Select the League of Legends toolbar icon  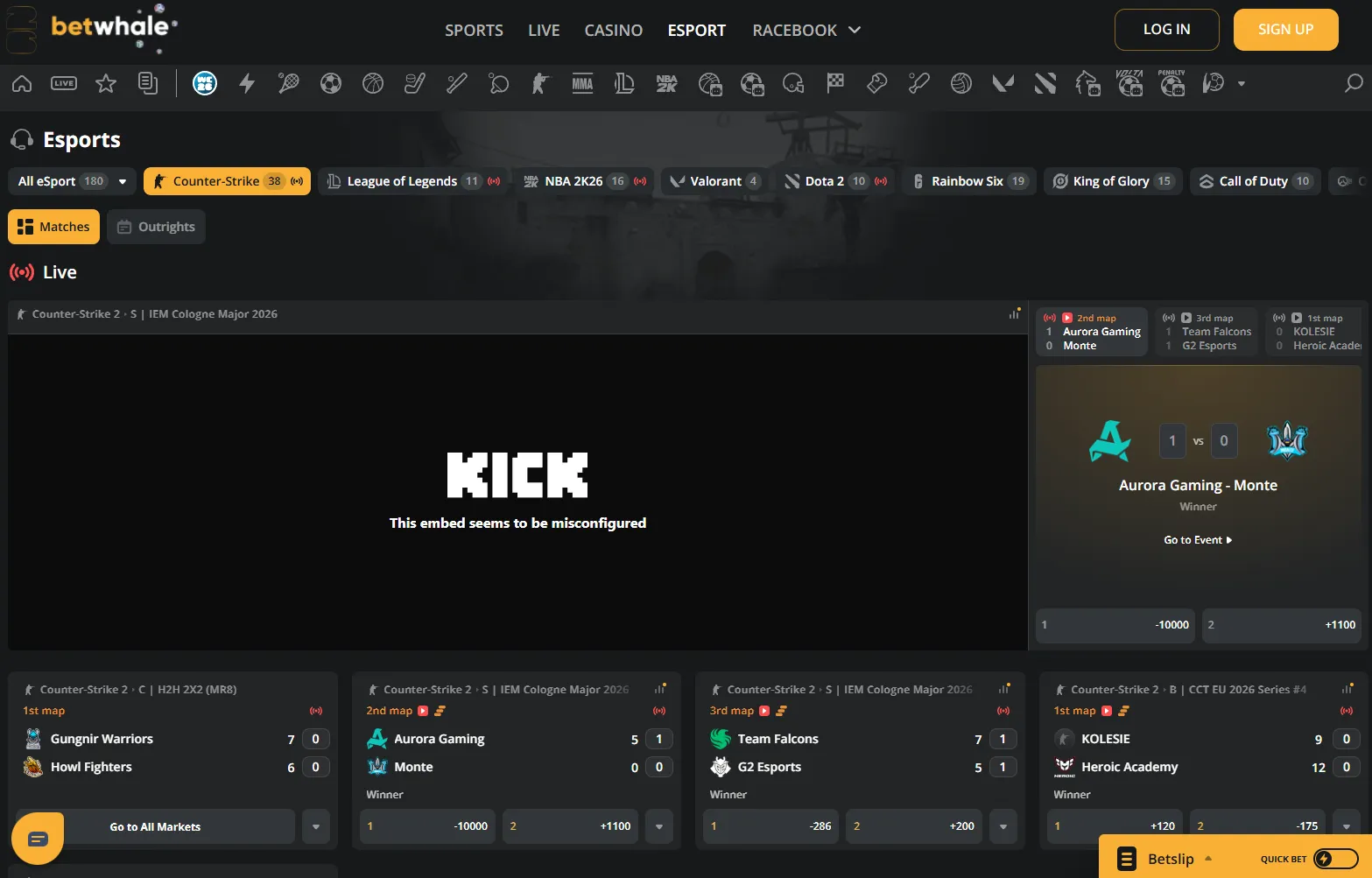pos(624,83)
